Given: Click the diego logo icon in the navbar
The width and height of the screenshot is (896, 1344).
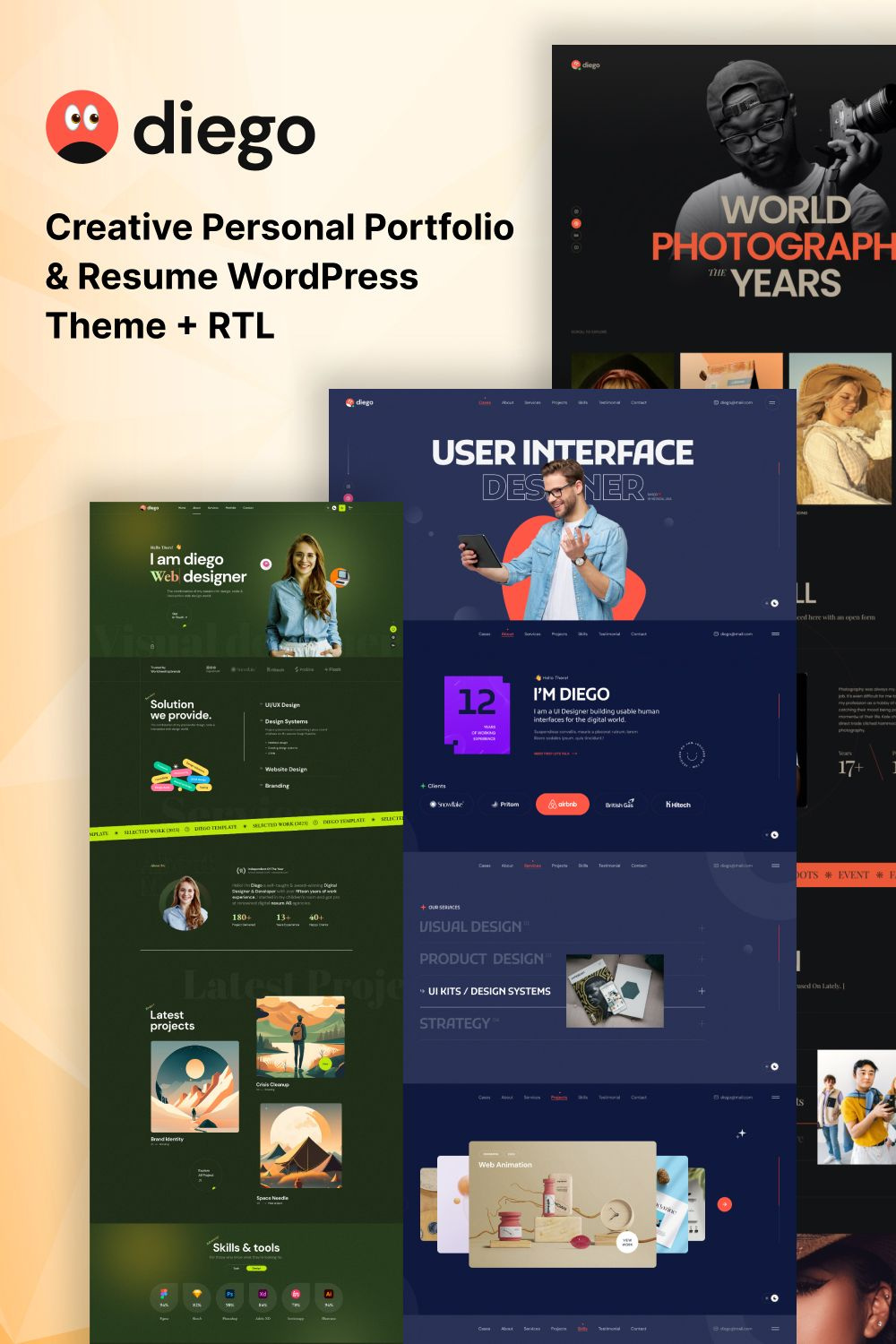Looking at the screenshot, I should tap(351, 402).
